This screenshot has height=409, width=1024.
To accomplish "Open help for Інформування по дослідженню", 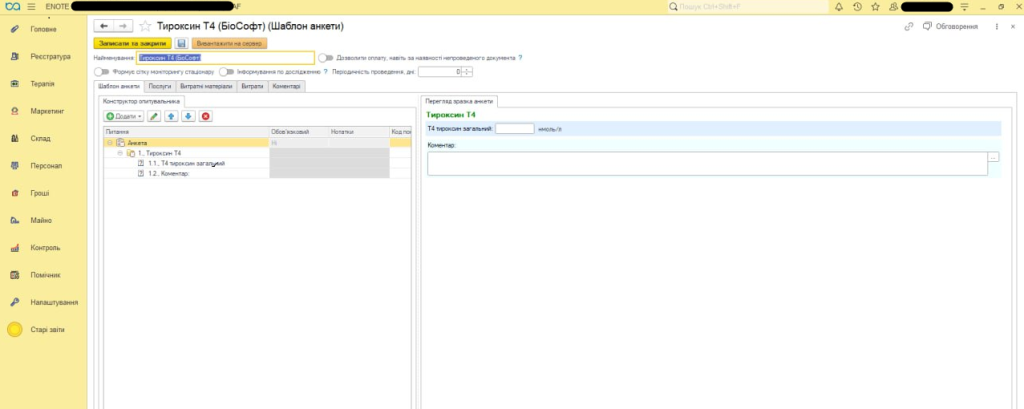I will coord(325,72).
